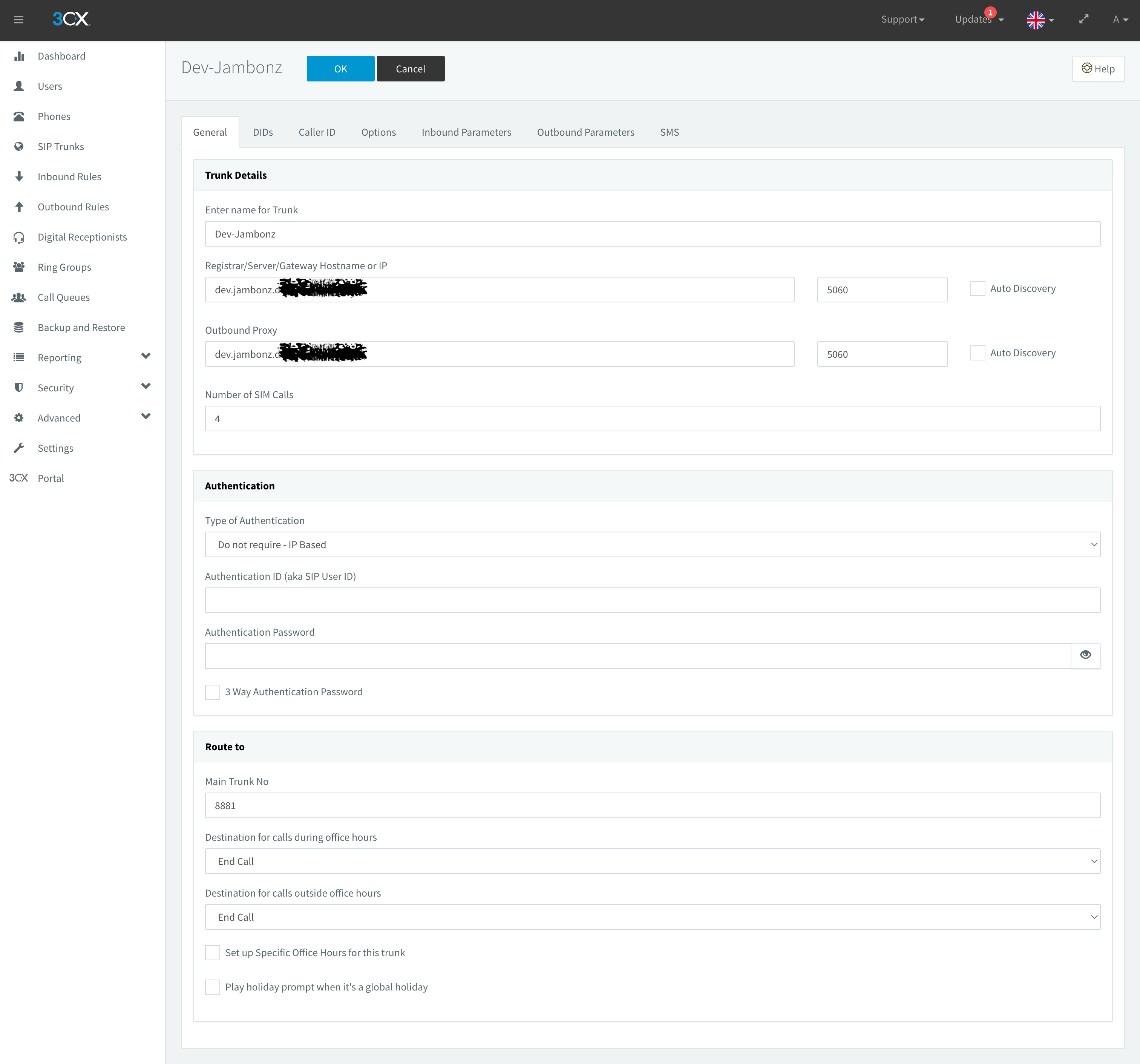
Task: Click the blue OK button
Action: pyautogui.click(x=340, y=69)
